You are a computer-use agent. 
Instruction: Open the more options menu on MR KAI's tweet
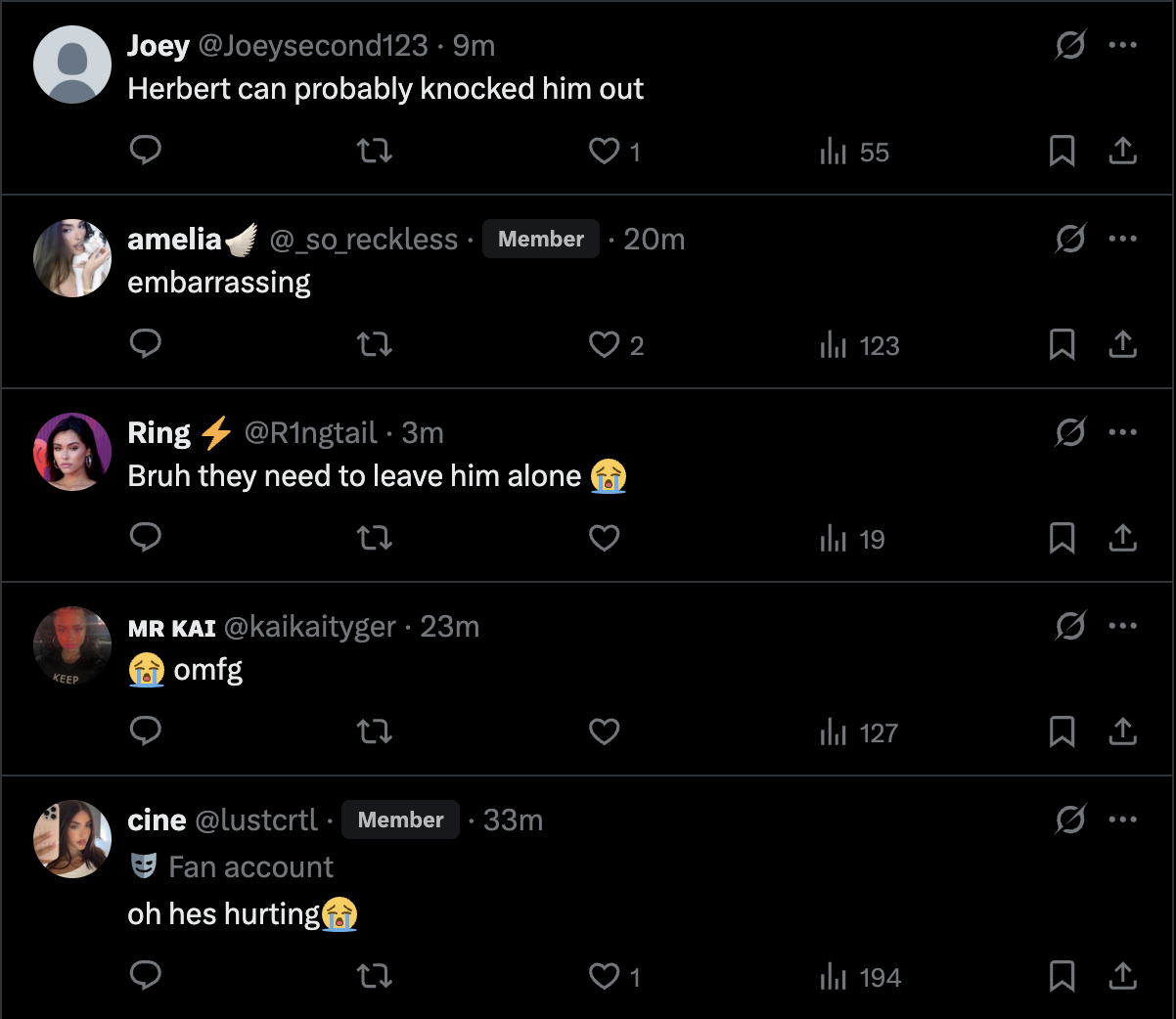coord(1123,626)
